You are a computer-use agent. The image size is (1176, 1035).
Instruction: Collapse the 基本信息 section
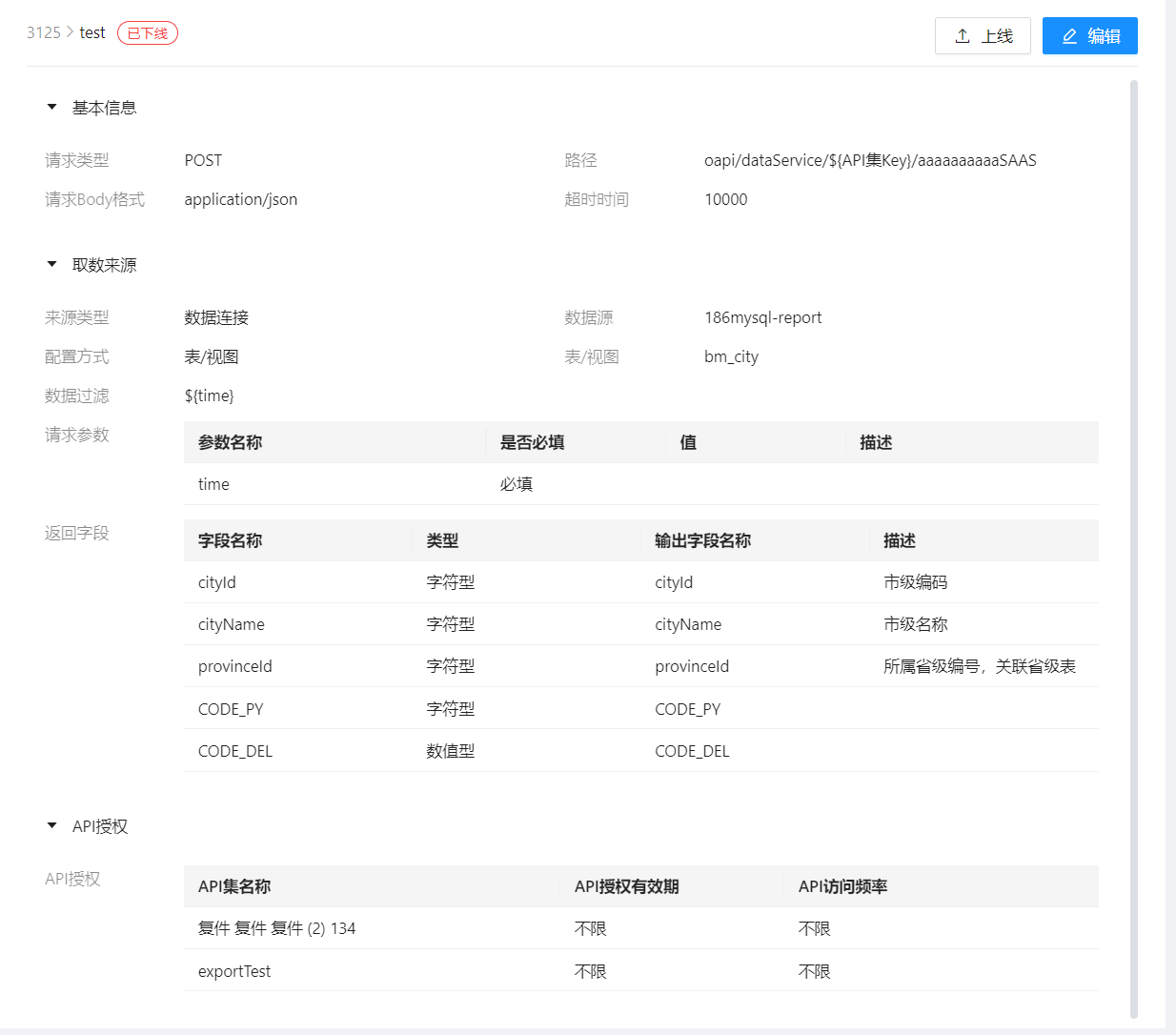[x=52, y=108]
